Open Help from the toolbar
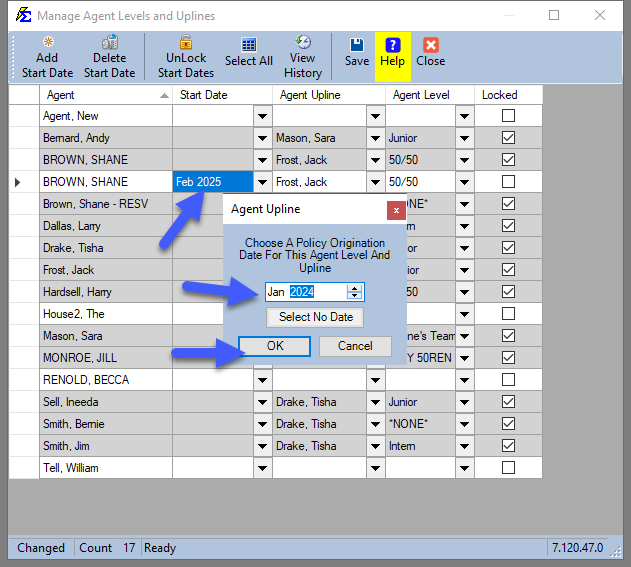The height and width of the screenshot is (567, 631). tap(392, 56)
